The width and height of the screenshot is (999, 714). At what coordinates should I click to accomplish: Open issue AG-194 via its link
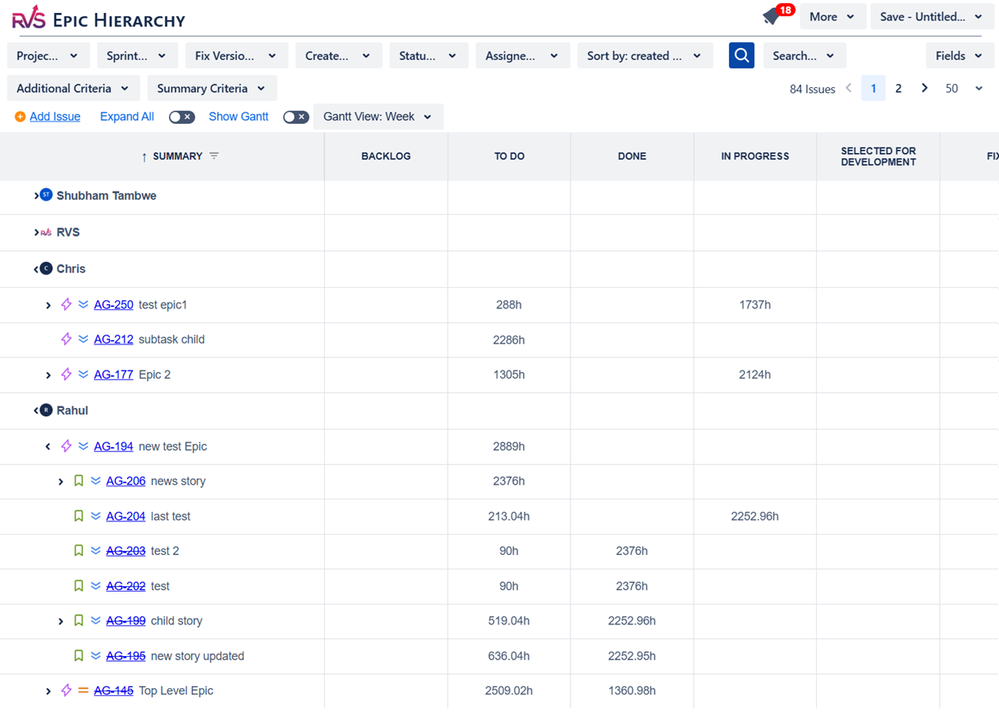[x=113, y=446]
